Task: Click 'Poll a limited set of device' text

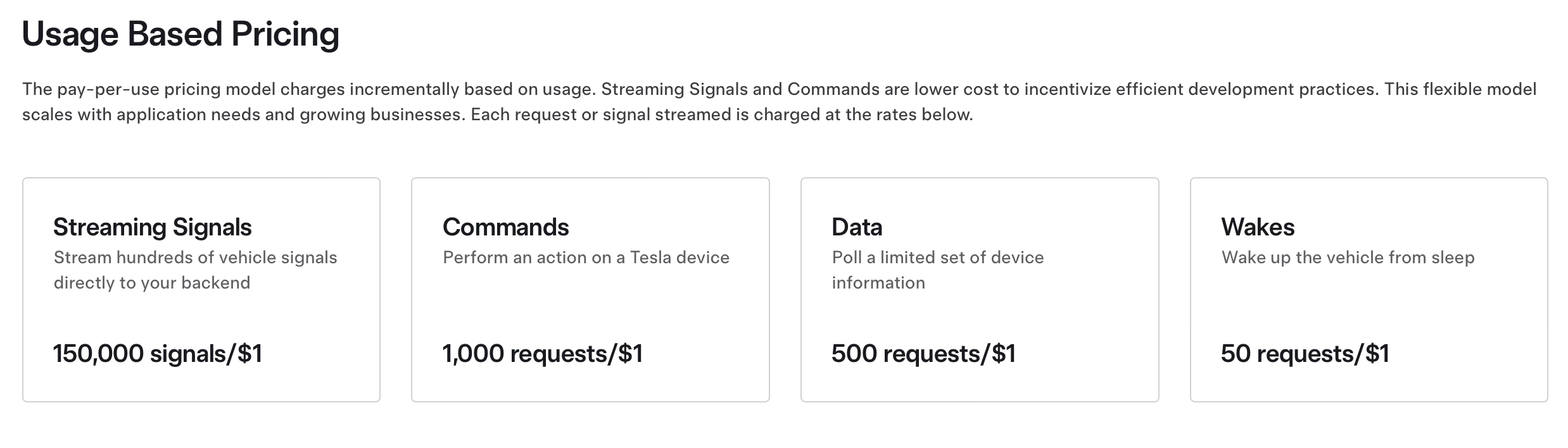Action: point(938,258)
